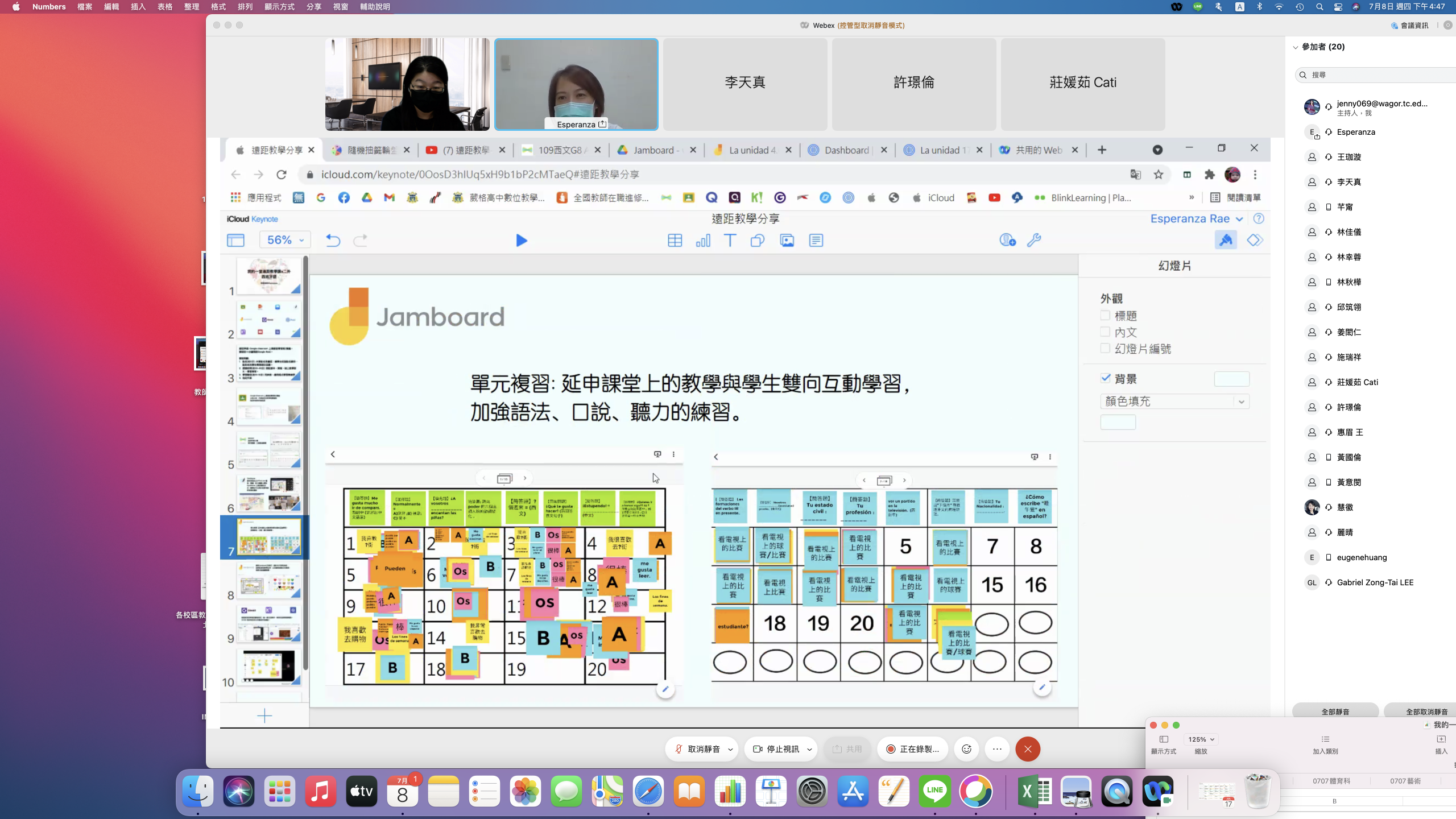The height and width of the screenshot is (819, 1456).
Task: Enable the 標題 checkbox
Action: pos(1105,316)
